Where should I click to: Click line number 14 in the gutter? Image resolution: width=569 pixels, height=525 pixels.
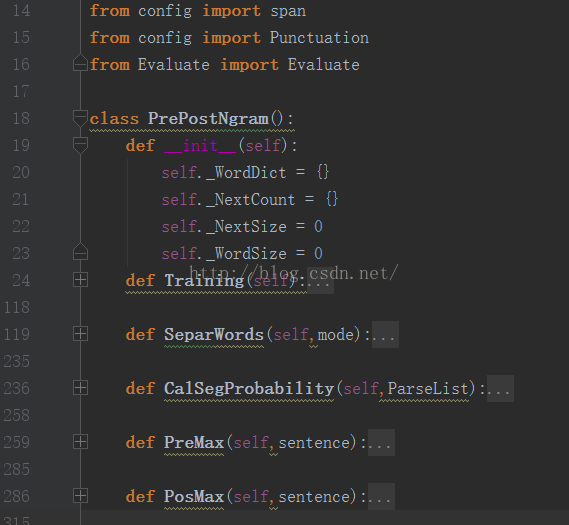(21, 11)
